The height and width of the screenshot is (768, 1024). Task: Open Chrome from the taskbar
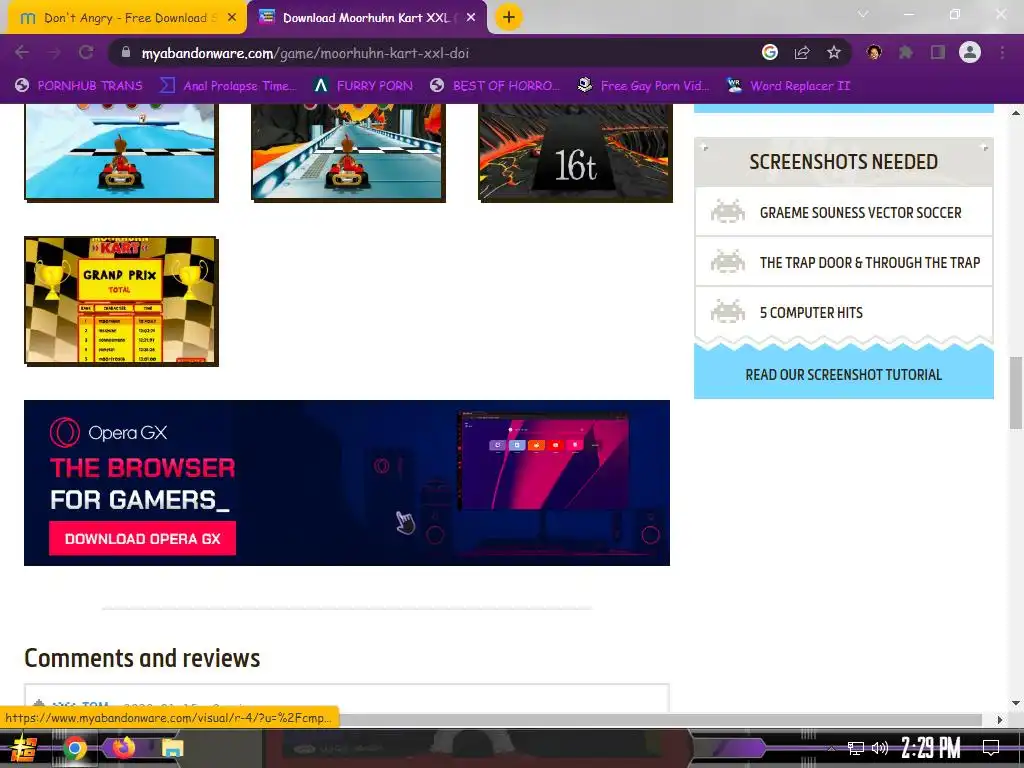pyautogui.click(x=74, y=748)
